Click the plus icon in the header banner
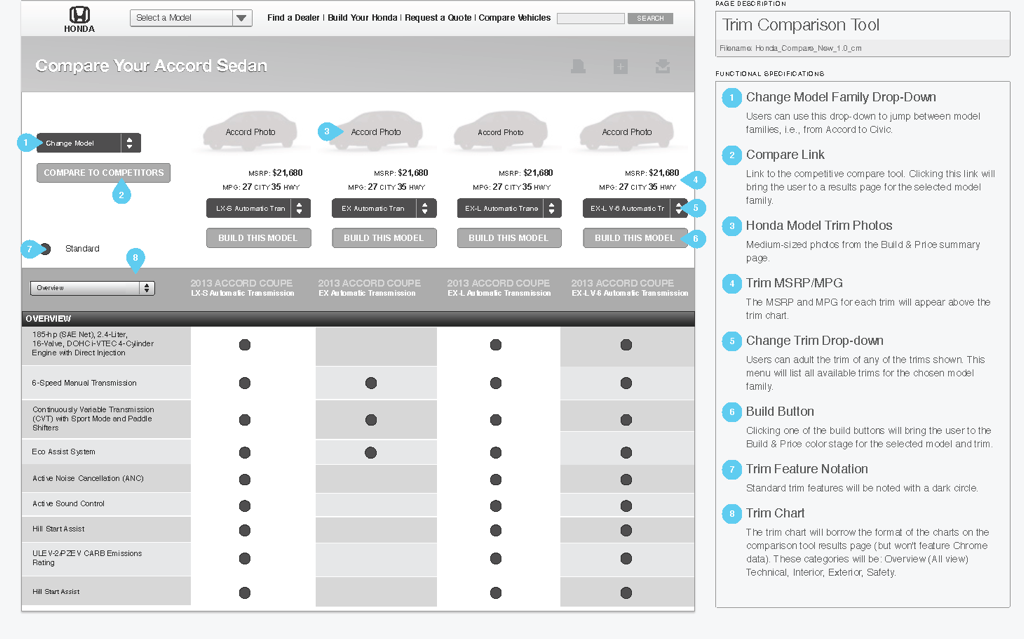1024x639 pixels. click(620, 67)
